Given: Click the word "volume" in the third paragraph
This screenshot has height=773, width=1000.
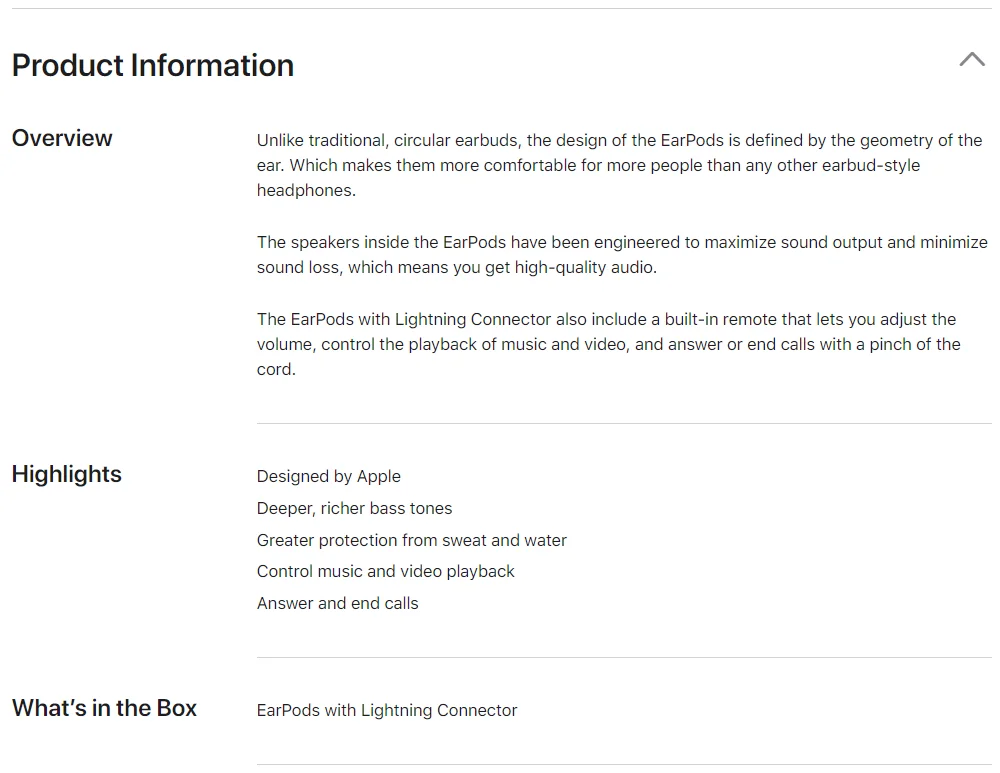Looking at the screenshot, I should click(284, 344).
